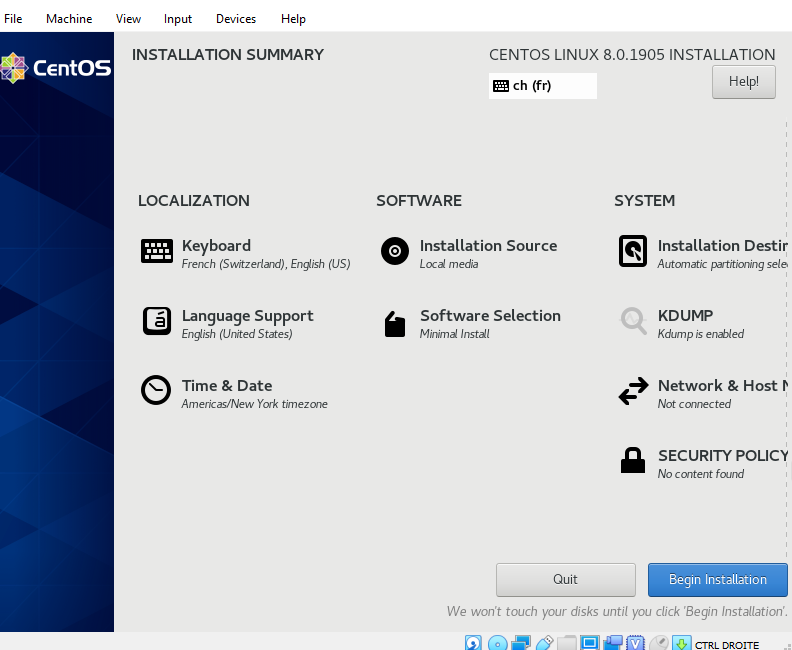Open the Input menu
792x650 pixels.
(178, 19)
